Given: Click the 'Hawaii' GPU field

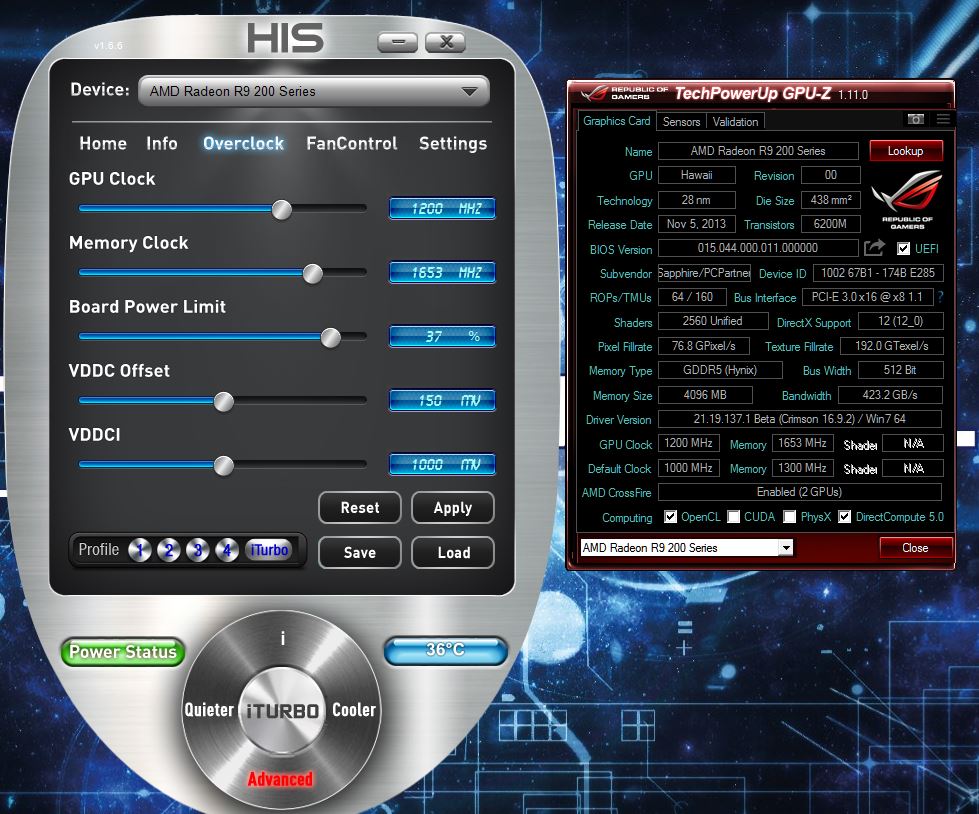Looking at the screenshot, I should 697,175.
